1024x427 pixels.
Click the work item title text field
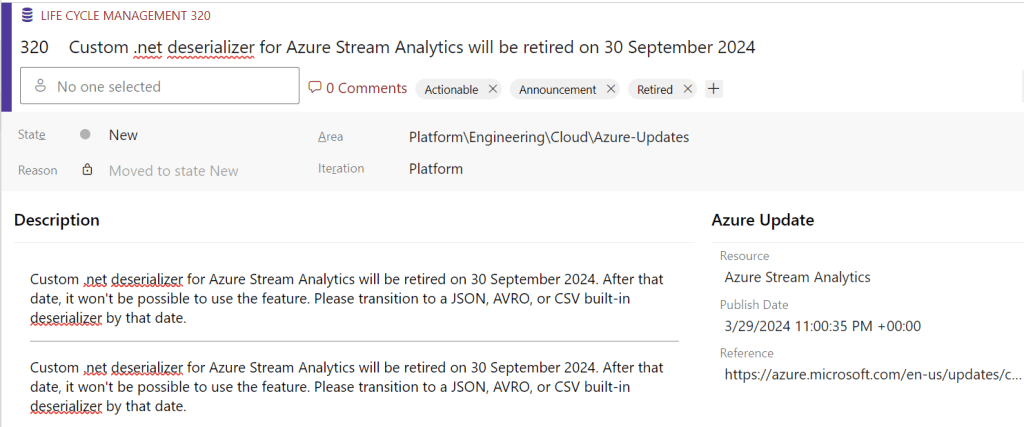[412, 47]
